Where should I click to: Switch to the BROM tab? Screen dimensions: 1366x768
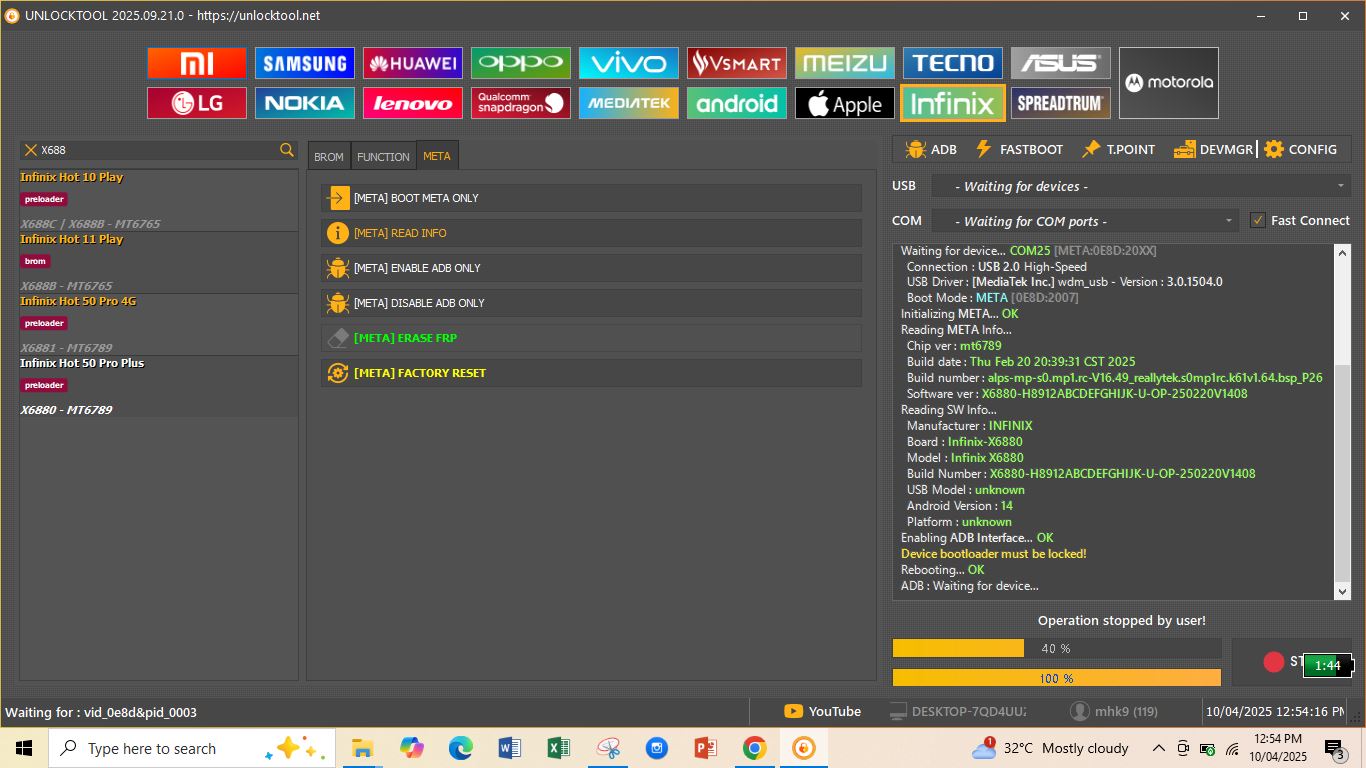[x=329, y=156]
